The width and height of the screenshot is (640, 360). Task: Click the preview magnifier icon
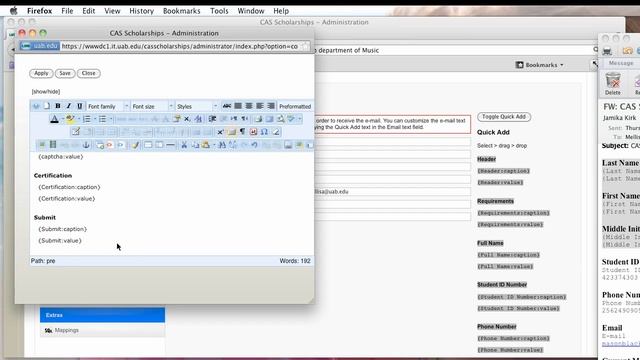click(280, 119)
